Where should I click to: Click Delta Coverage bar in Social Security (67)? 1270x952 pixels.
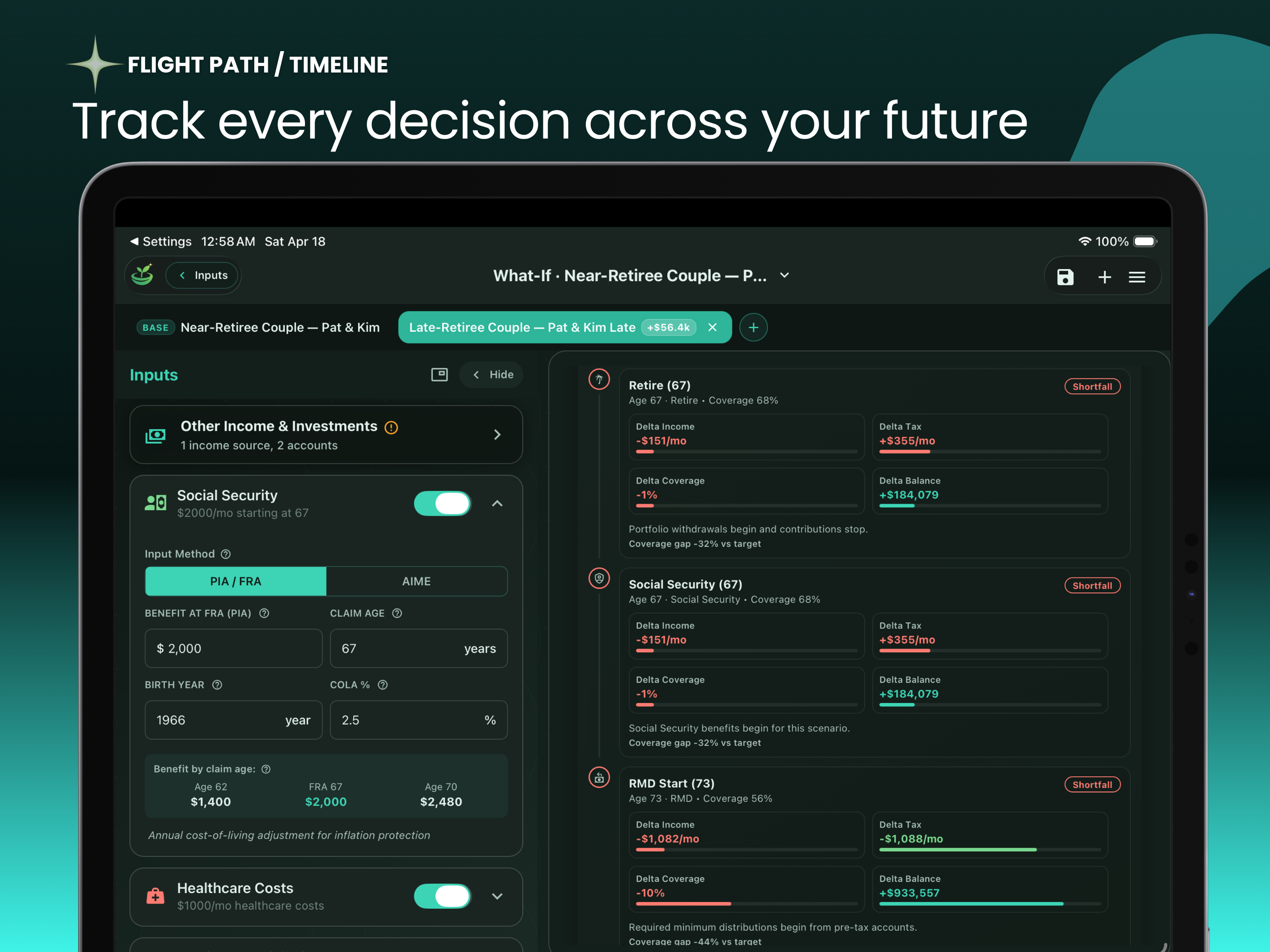point(747,705)
